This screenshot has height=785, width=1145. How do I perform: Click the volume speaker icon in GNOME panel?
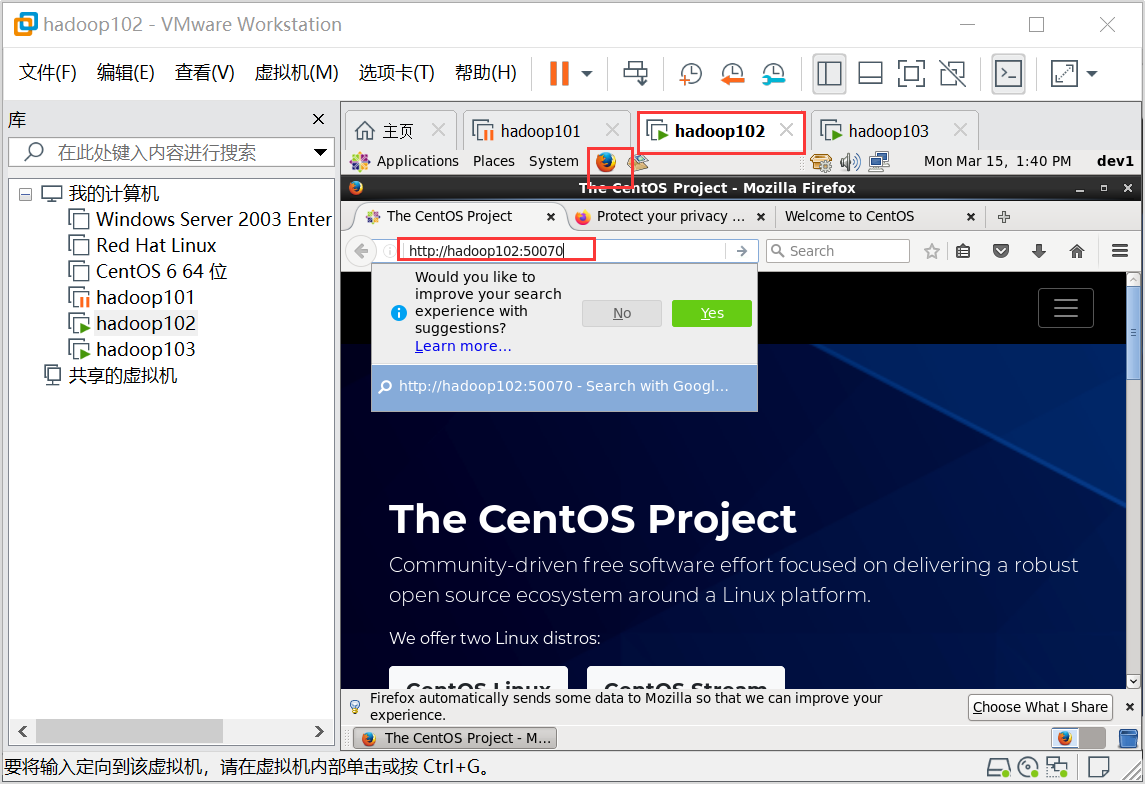click(850, 161)
